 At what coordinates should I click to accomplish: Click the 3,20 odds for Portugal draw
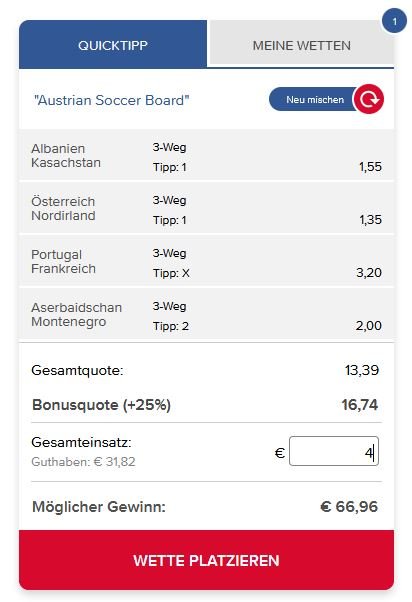click(x=369, y=273)
